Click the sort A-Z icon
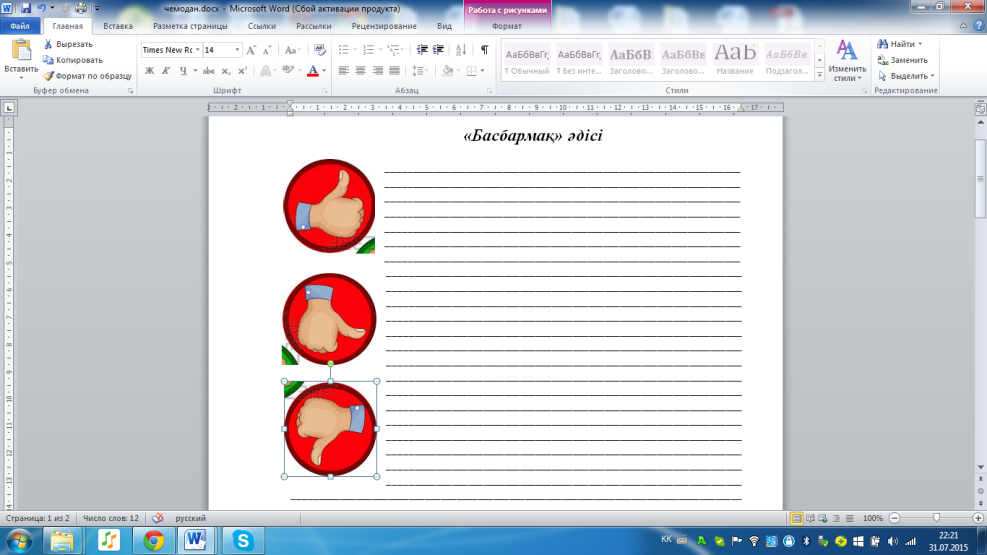The width and height of the screenshot is (987, 555). pos(461,50)
